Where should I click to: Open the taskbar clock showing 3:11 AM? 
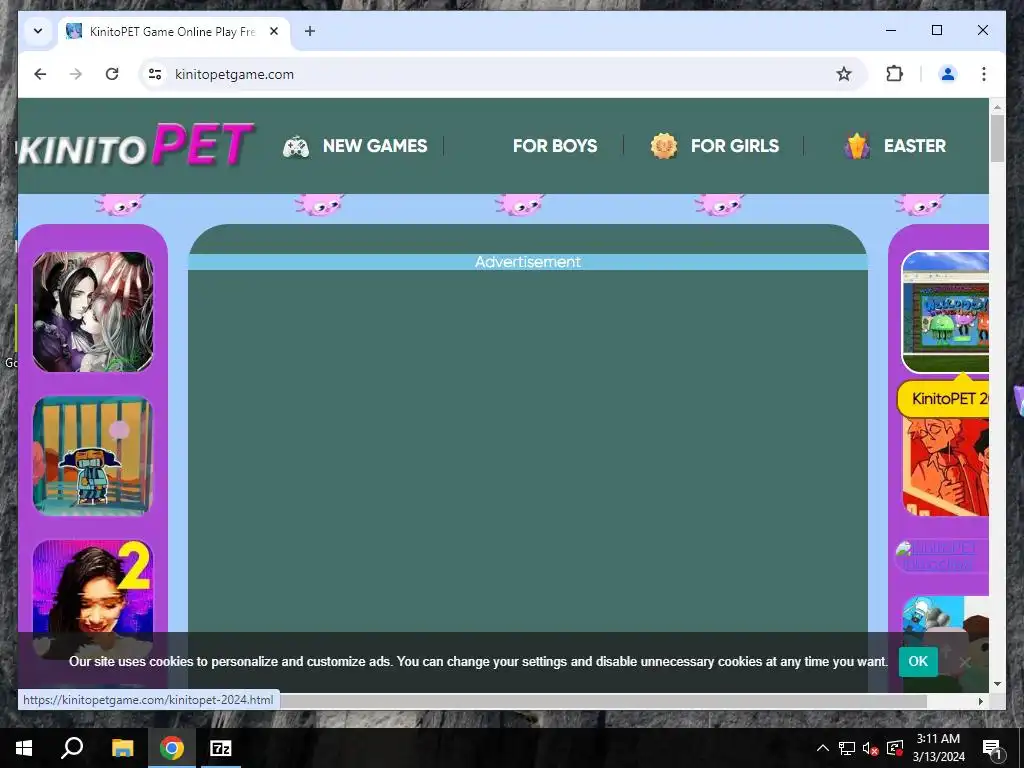[x=938, y=748]
